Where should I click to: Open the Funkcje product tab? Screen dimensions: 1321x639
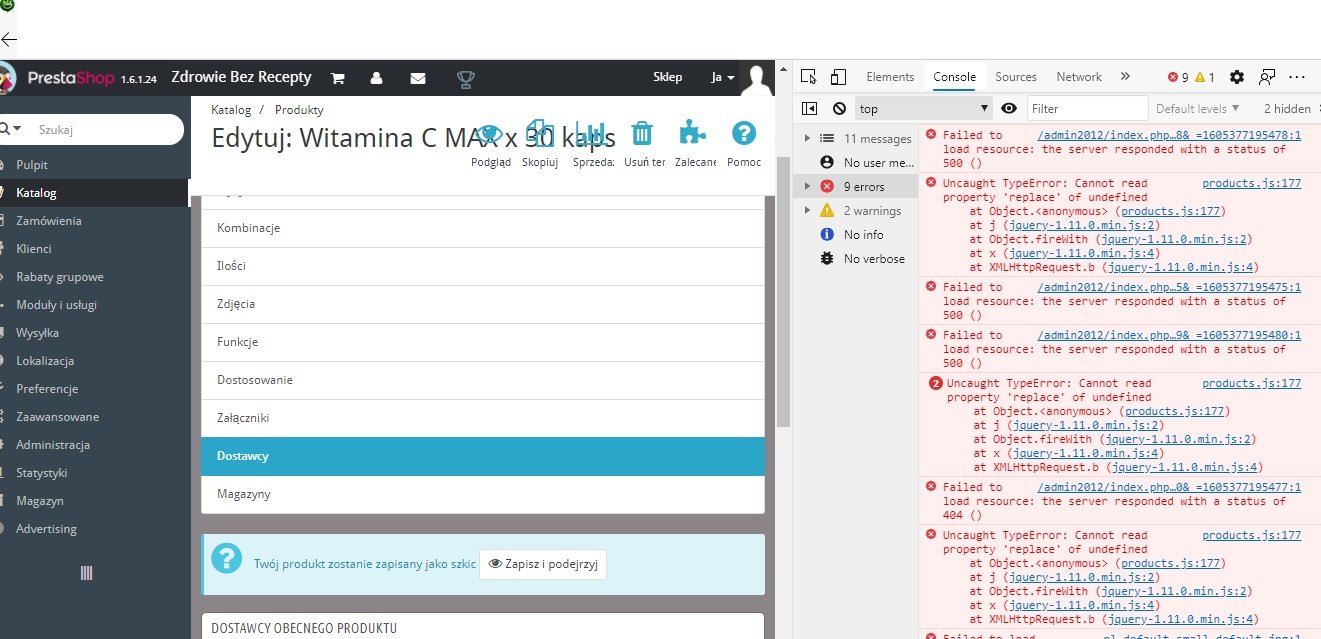(x=483, y=342)
